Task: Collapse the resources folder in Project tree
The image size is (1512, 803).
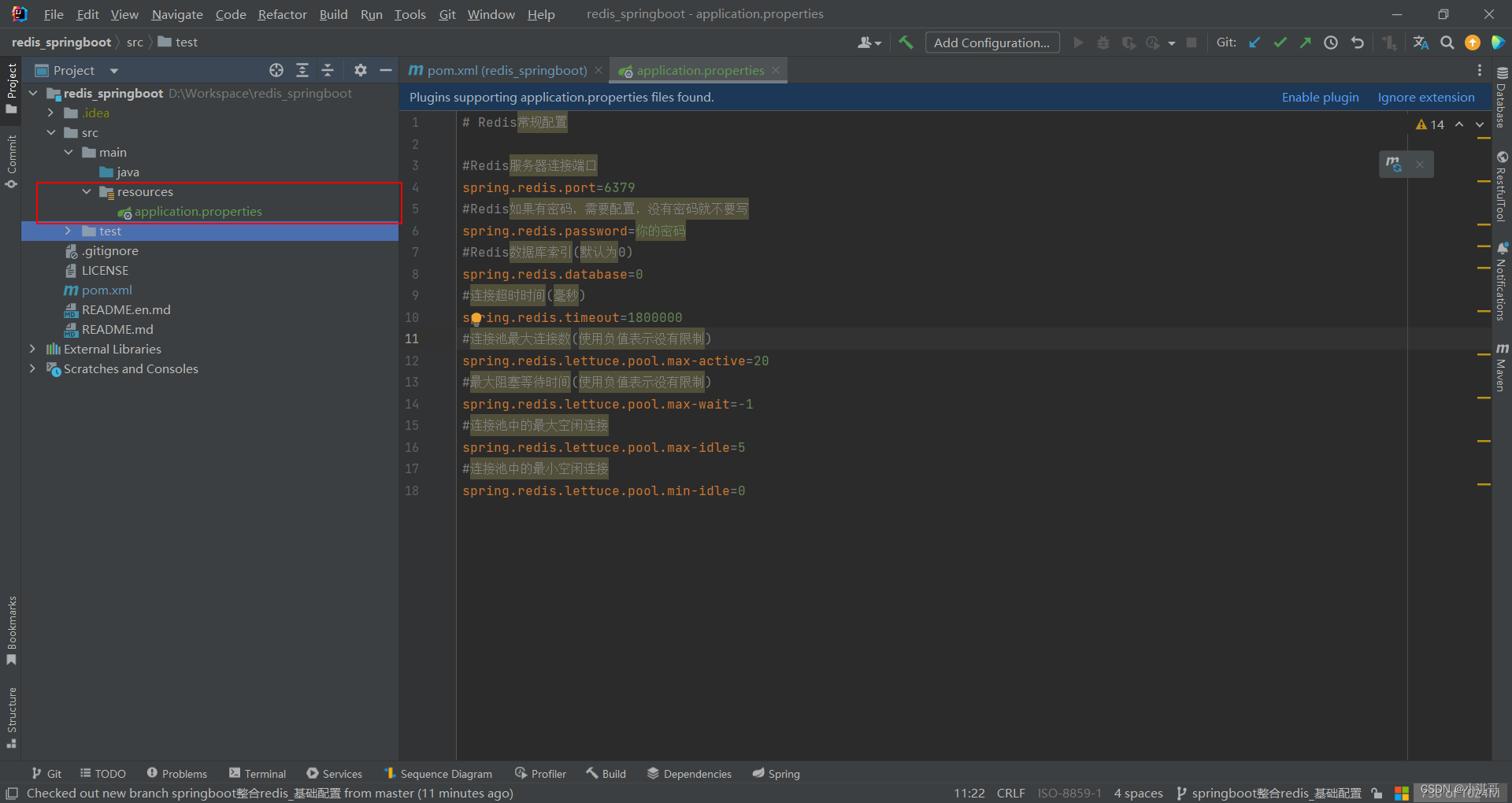Action: [x=87, y=191]
